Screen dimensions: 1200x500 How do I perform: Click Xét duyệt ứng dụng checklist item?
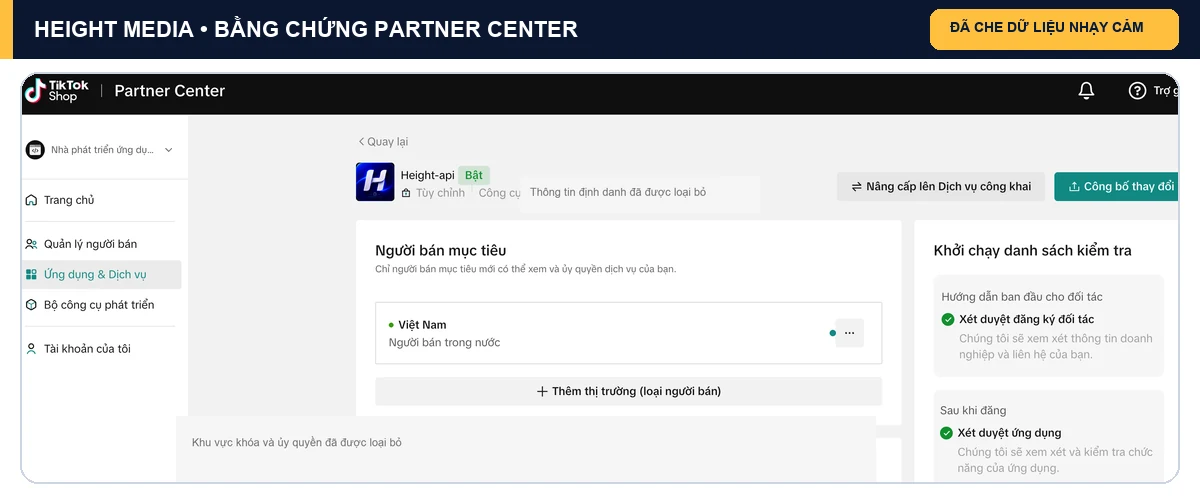coord(1009,433)
